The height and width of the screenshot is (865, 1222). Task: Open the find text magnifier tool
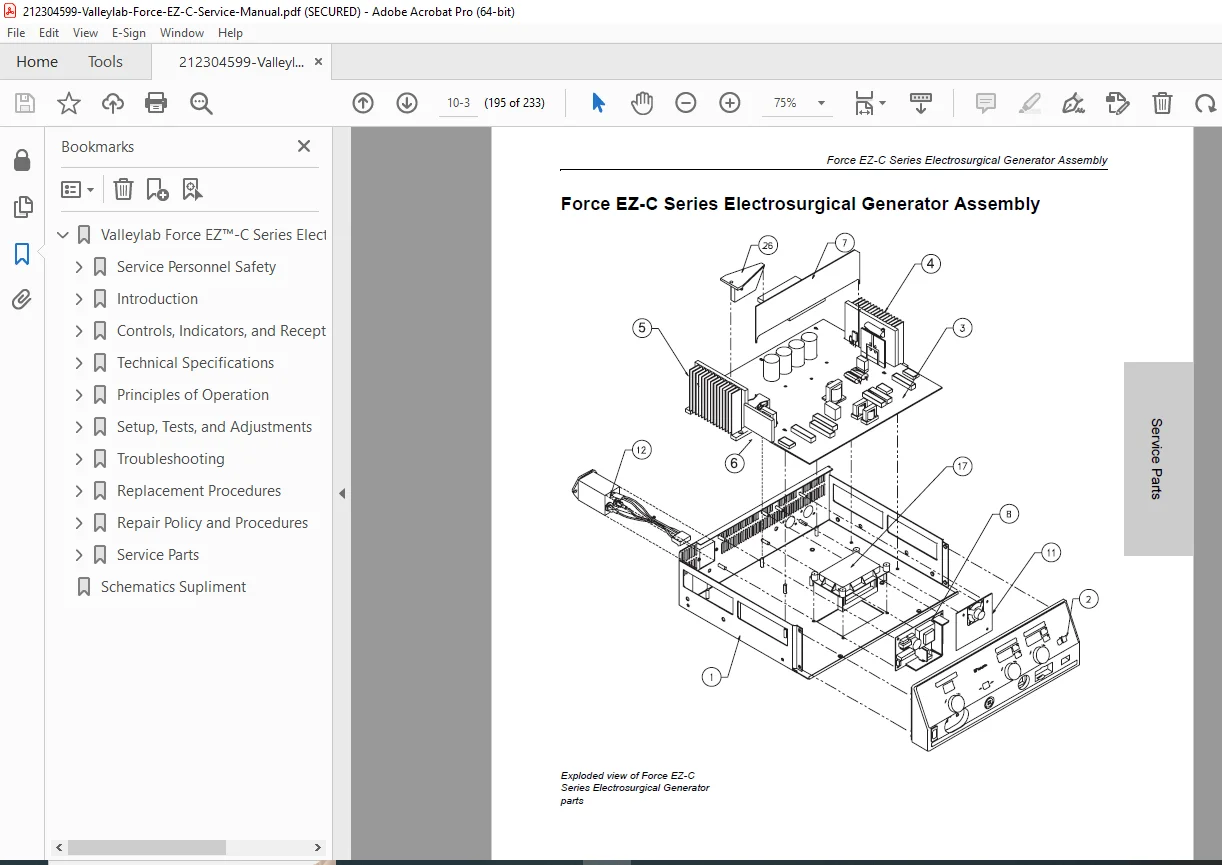201,103
